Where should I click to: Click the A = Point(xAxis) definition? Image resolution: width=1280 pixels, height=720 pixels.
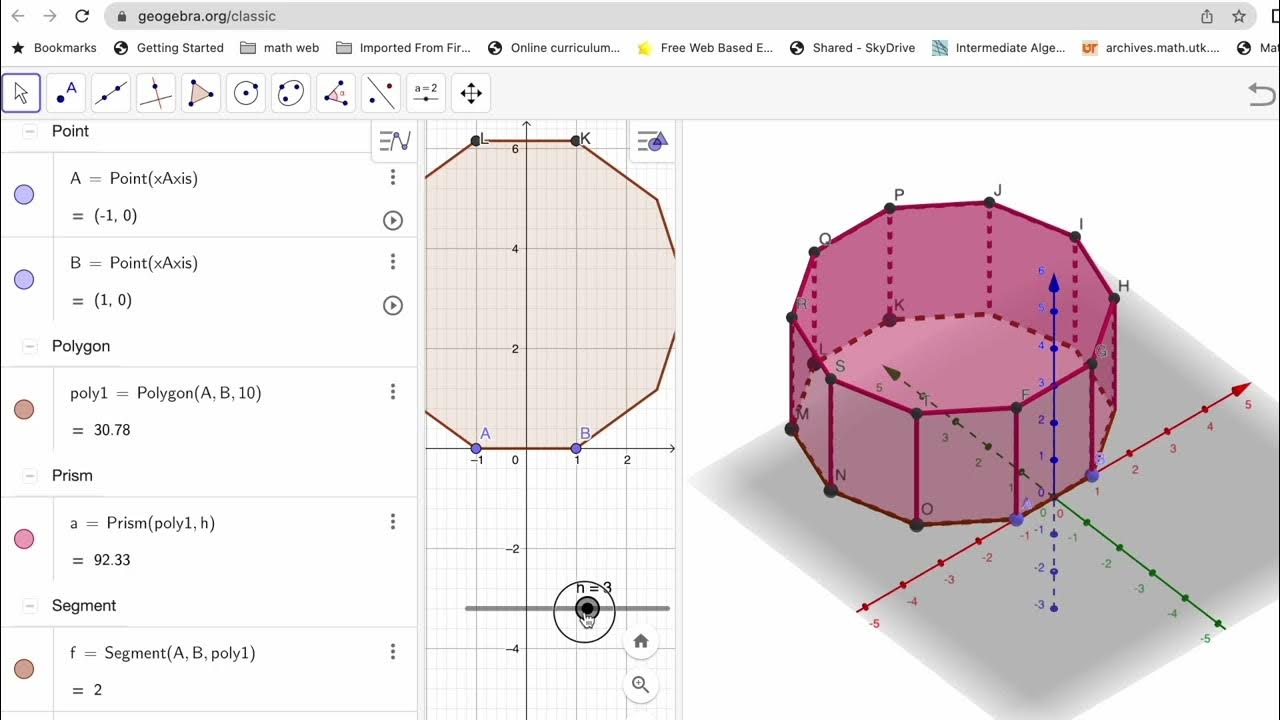coord(134,178)
